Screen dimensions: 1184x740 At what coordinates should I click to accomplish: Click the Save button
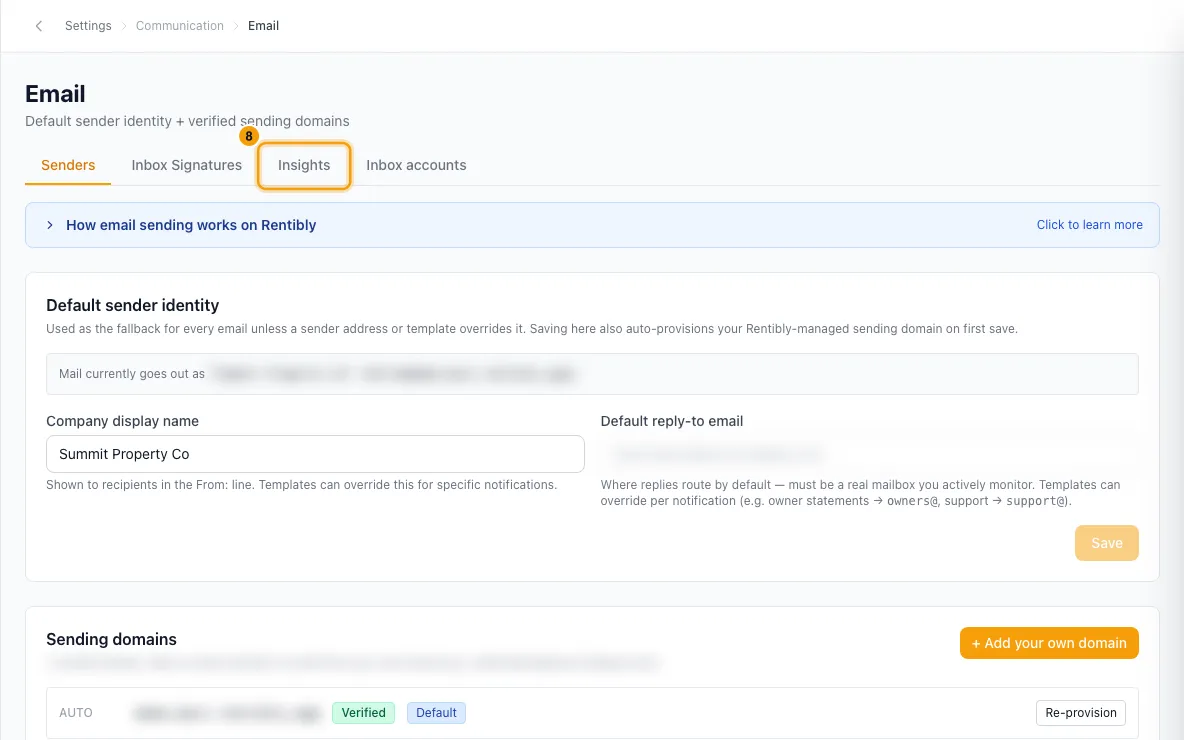1106,543
